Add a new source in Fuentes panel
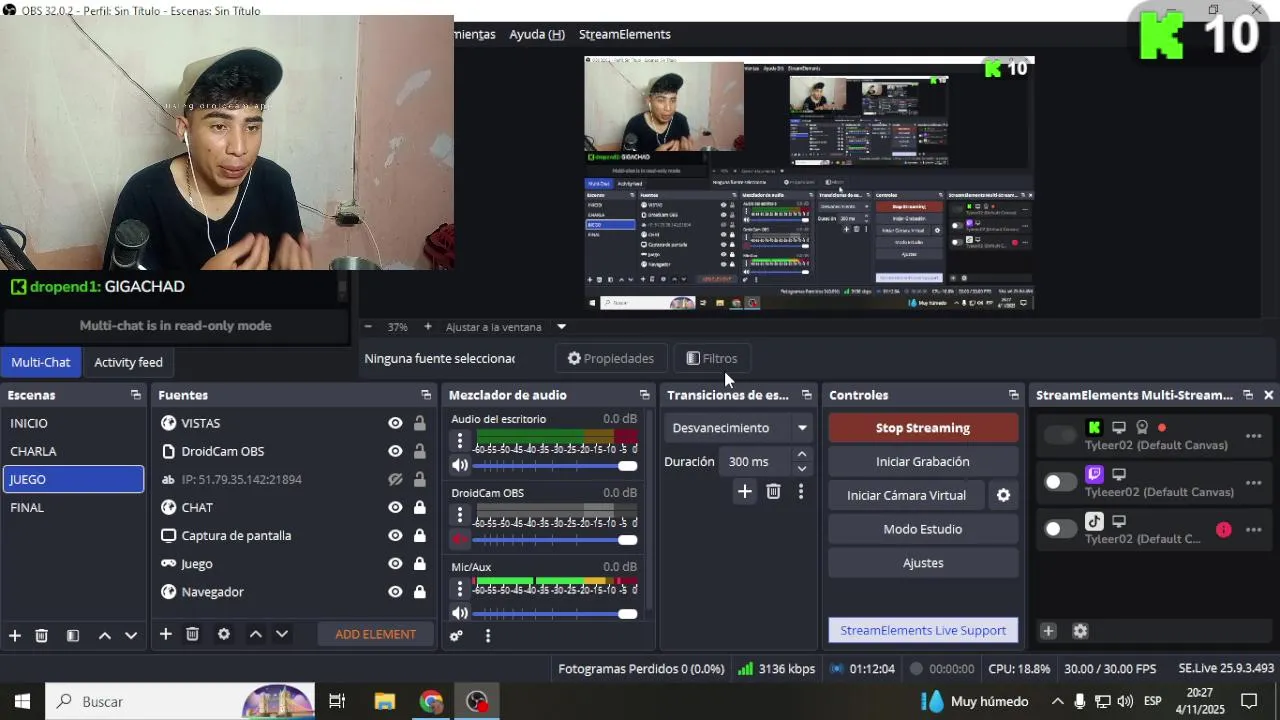 pos(166,634)
